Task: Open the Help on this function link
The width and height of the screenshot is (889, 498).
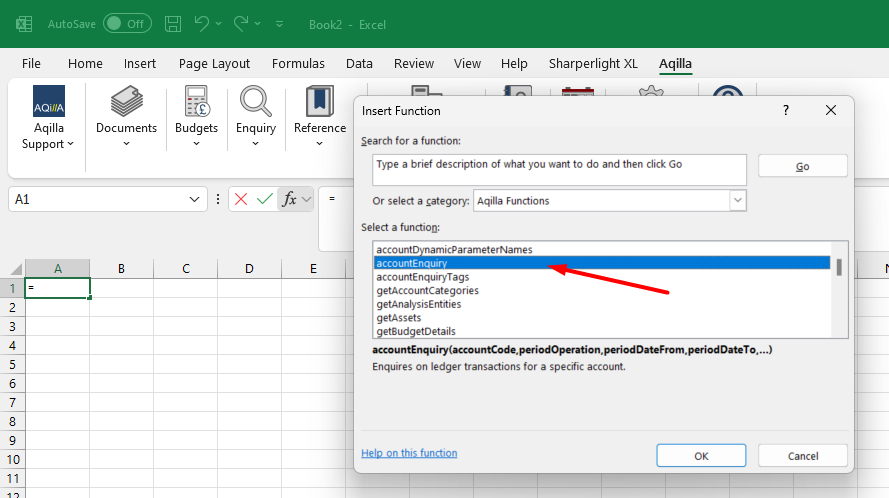Action: click(x=409, y=453)
